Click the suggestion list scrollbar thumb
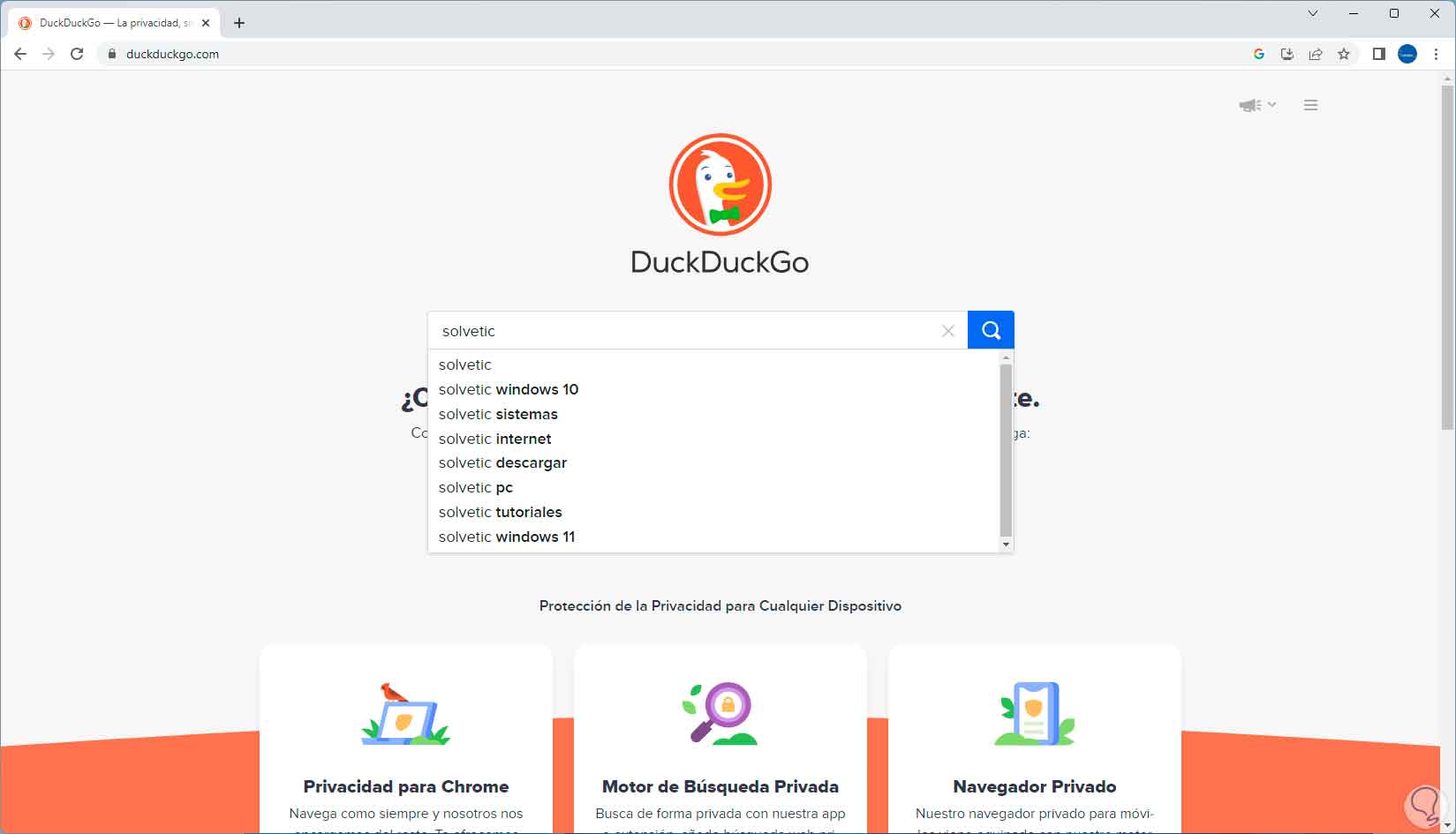Viewport: 1456px width, 834px height. point(1006,450)
